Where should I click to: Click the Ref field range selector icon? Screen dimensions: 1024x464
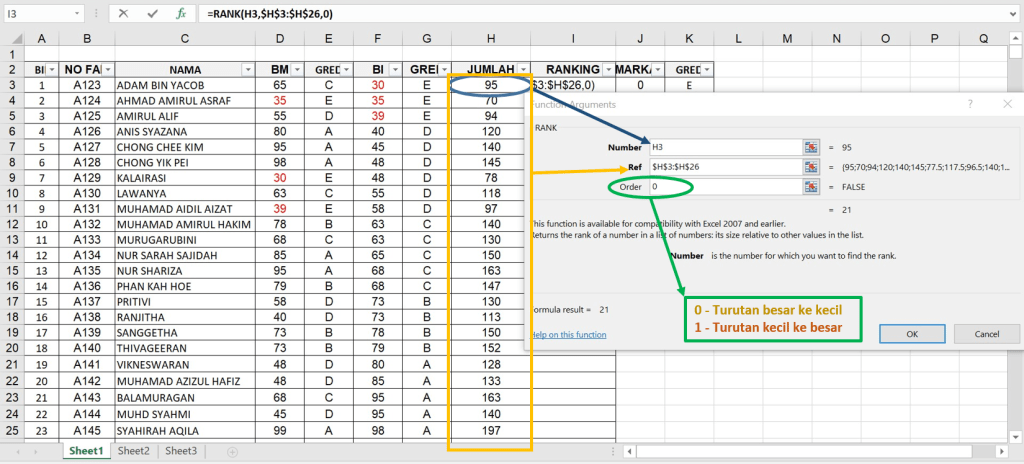pyautogui.click(x=811, y=166)
